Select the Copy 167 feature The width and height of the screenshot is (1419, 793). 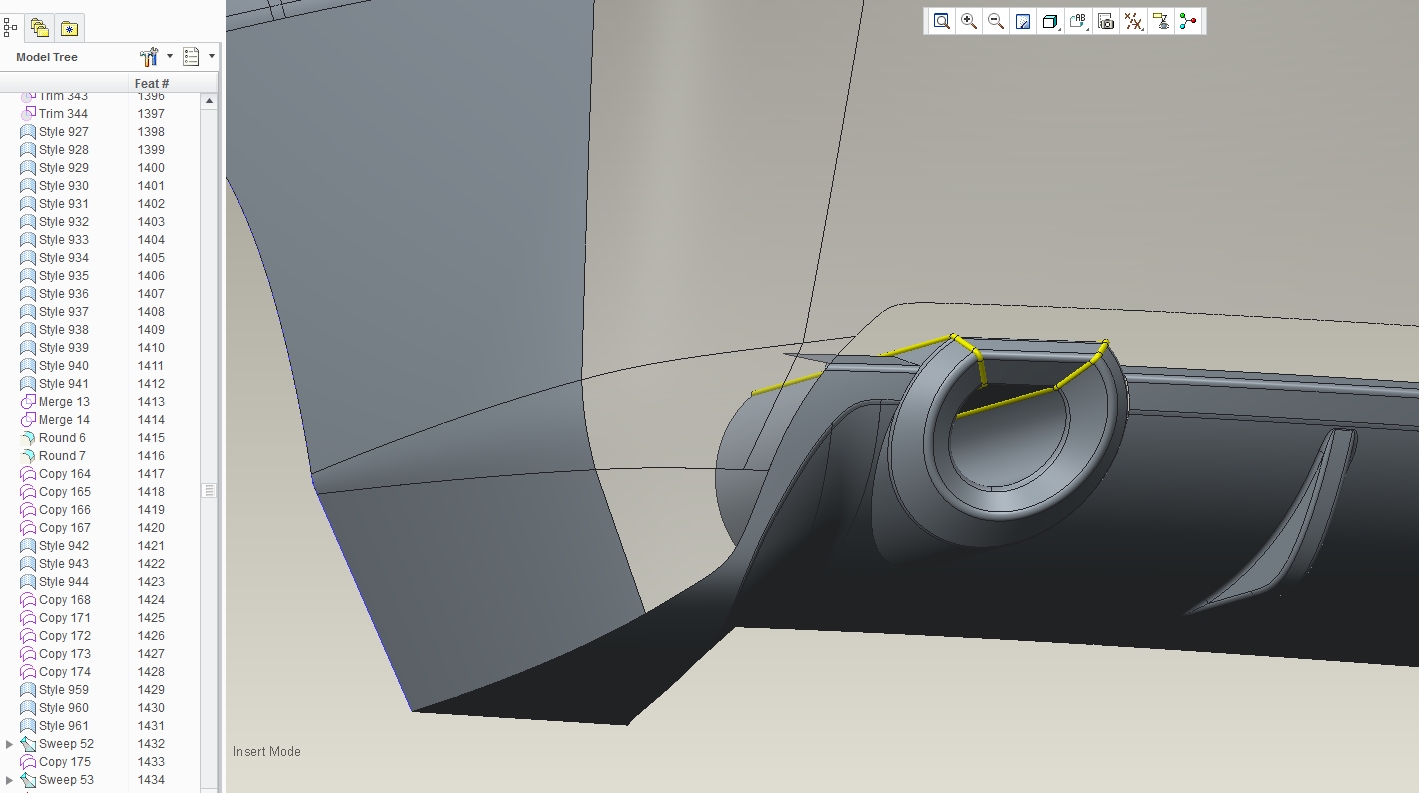click(x=65, y=528)
